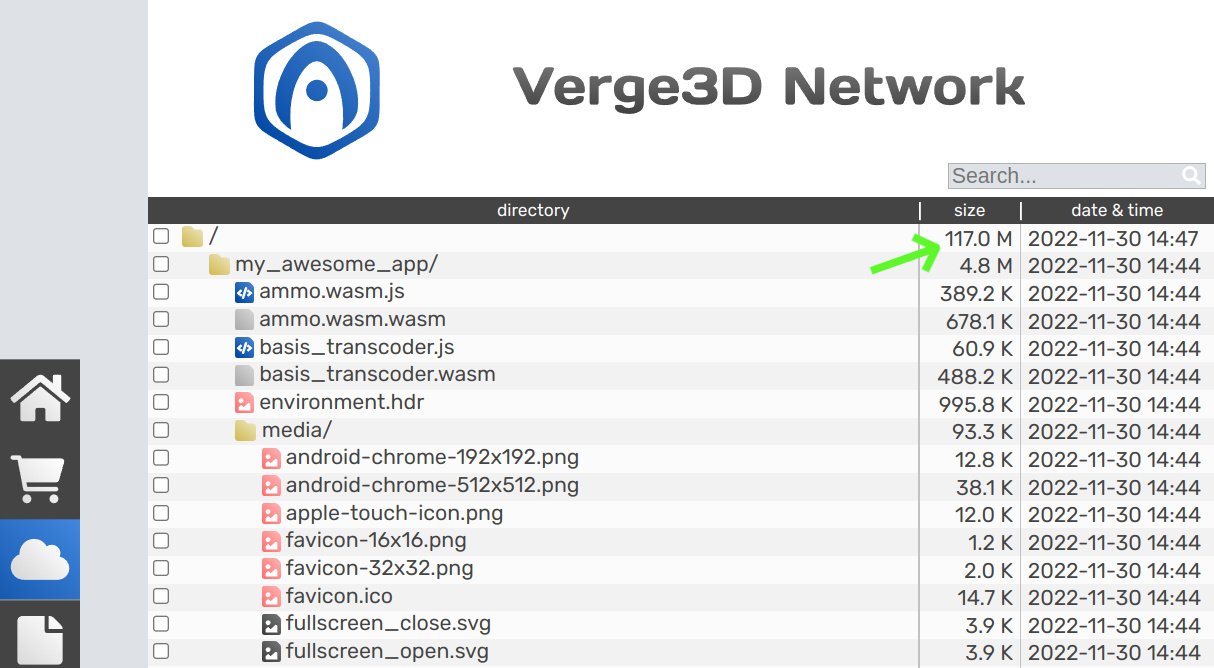Click the 4.8 M size value
The width and height of the screenshot is (1214, 668).
tap(986, 266)
